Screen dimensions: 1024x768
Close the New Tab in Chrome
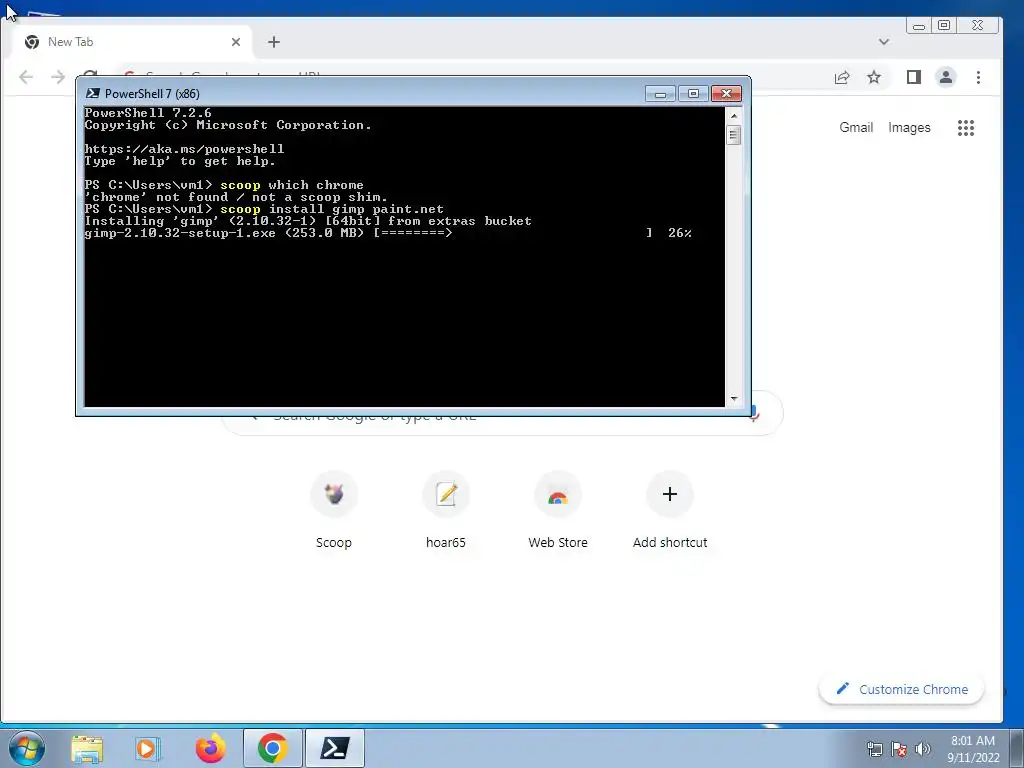pos(236,42)
